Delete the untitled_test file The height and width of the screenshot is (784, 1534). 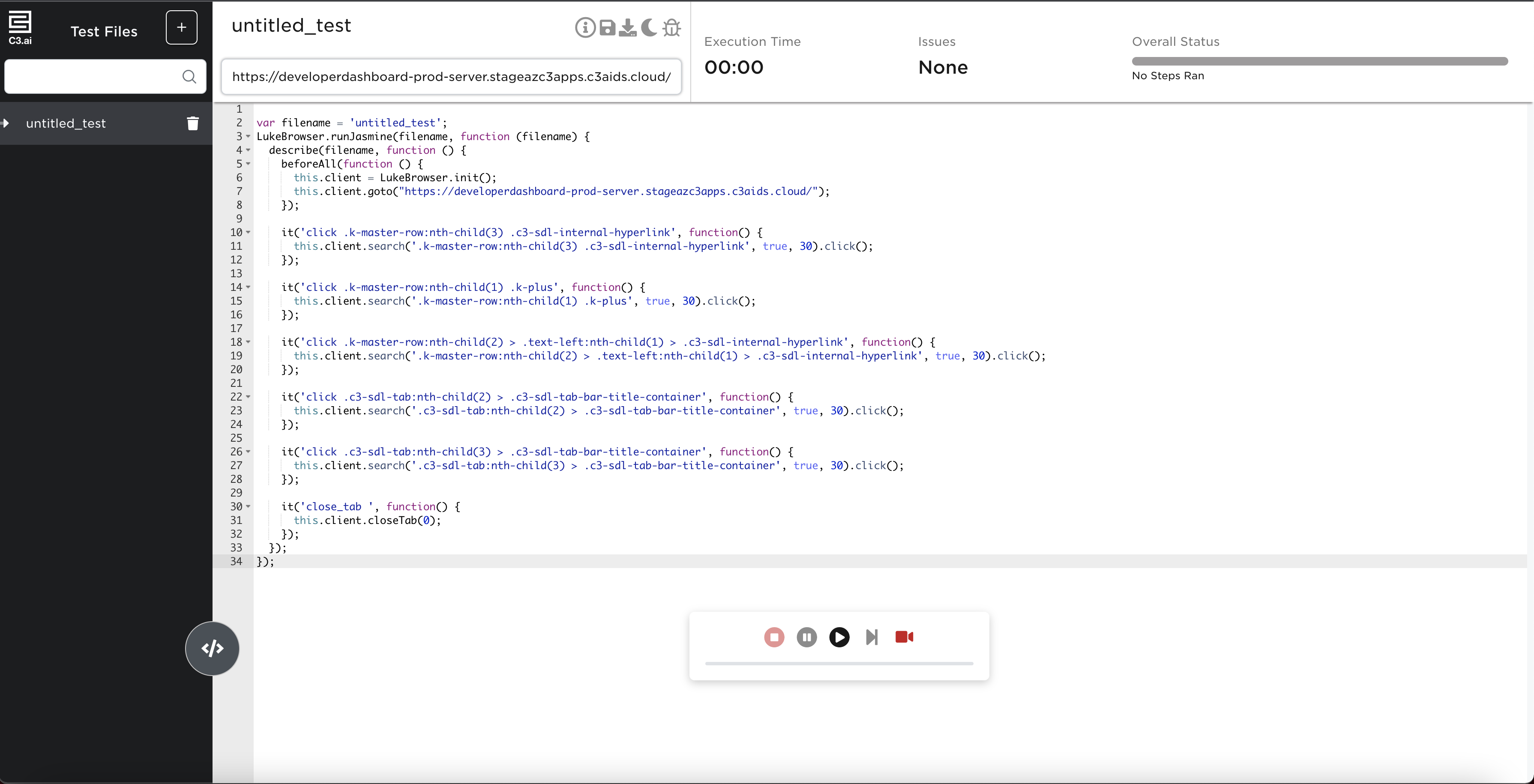192,123
